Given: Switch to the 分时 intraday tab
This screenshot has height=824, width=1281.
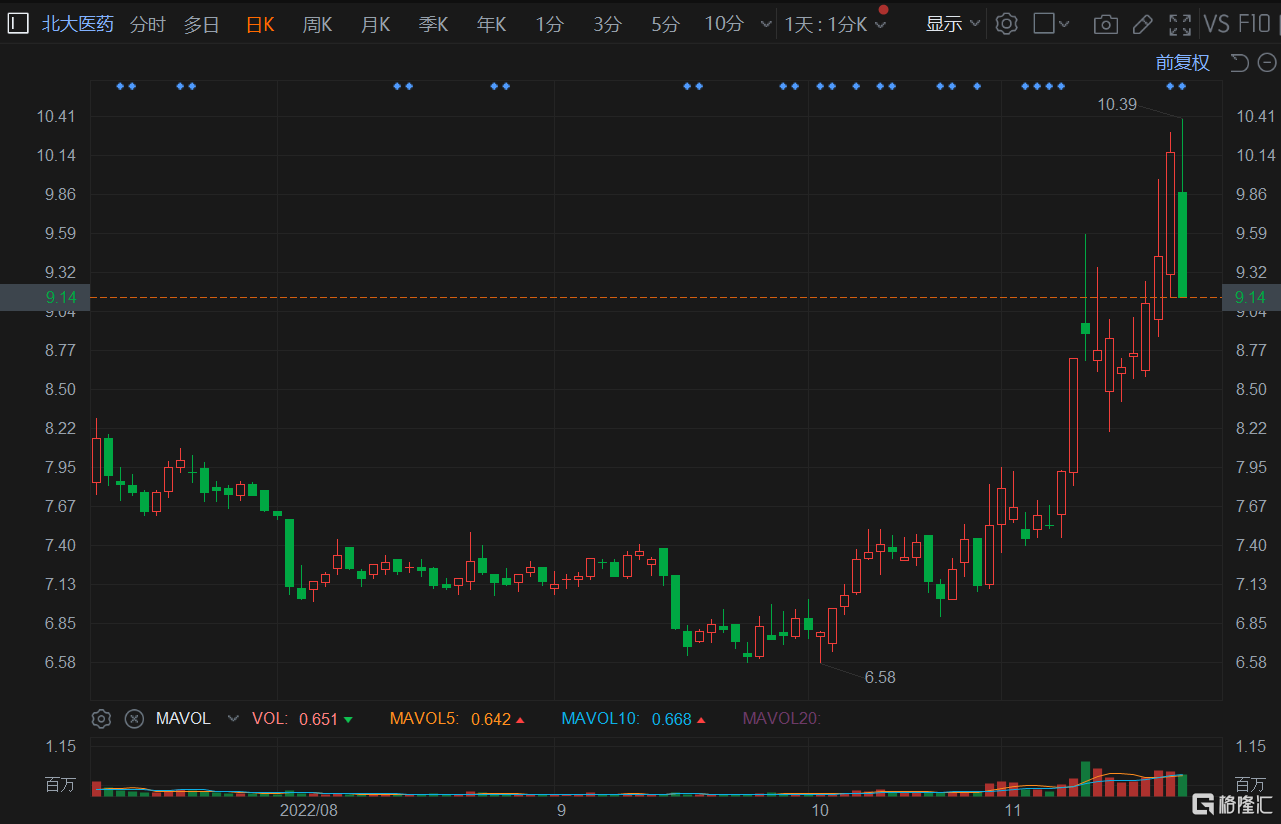Looking at the screenshot, I should 148,25.
